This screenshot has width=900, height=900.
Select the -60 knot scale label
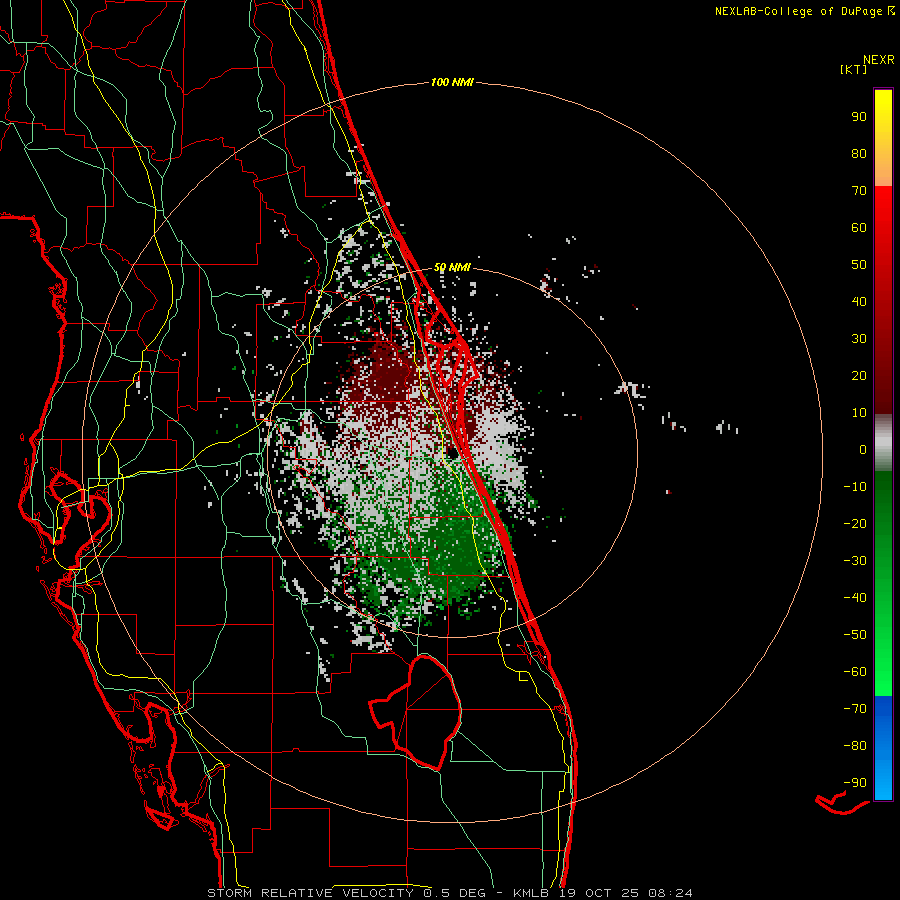click(x=855, y=672)
